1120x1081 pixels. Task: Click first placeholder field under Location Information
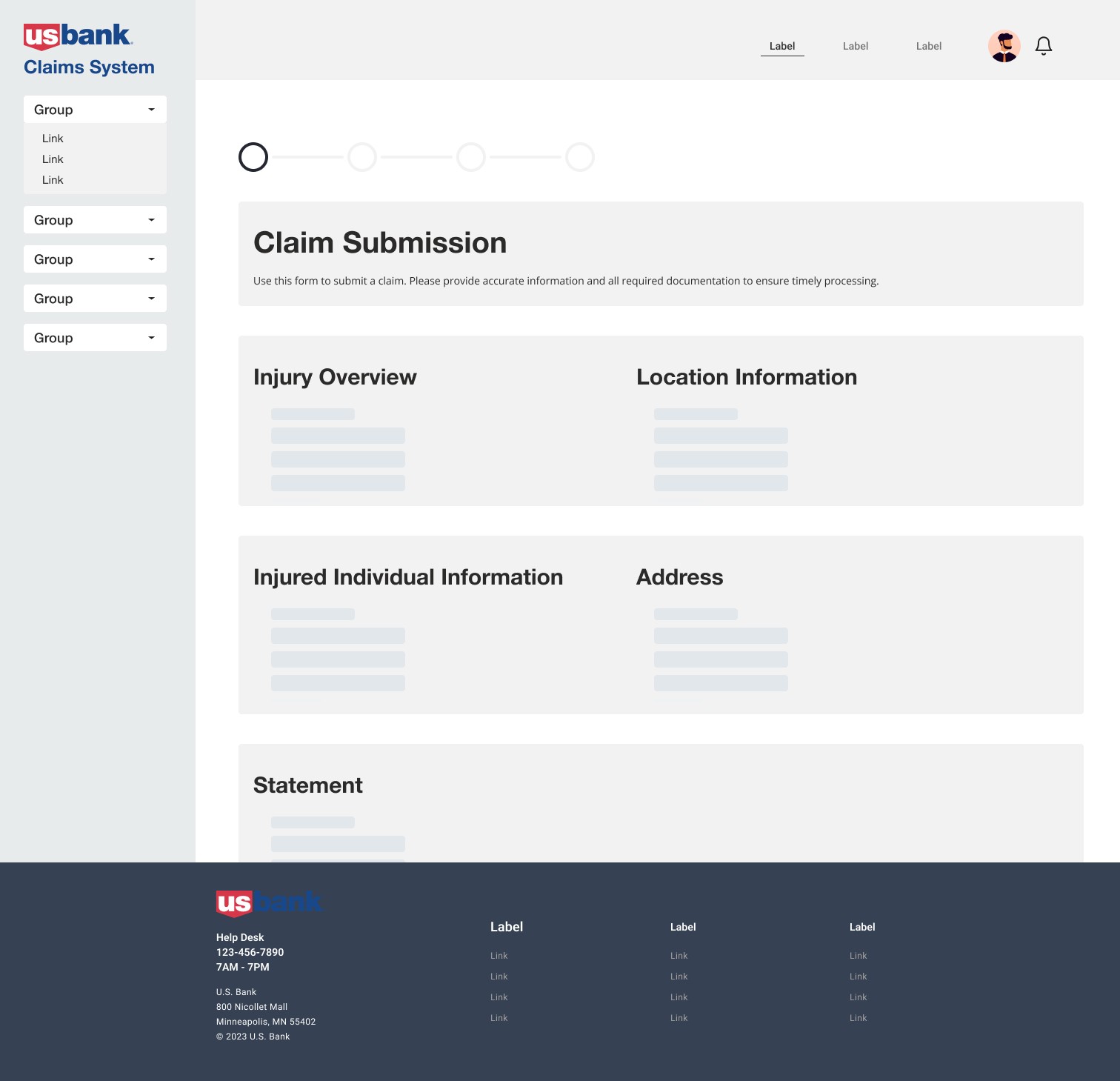(696, 414)
